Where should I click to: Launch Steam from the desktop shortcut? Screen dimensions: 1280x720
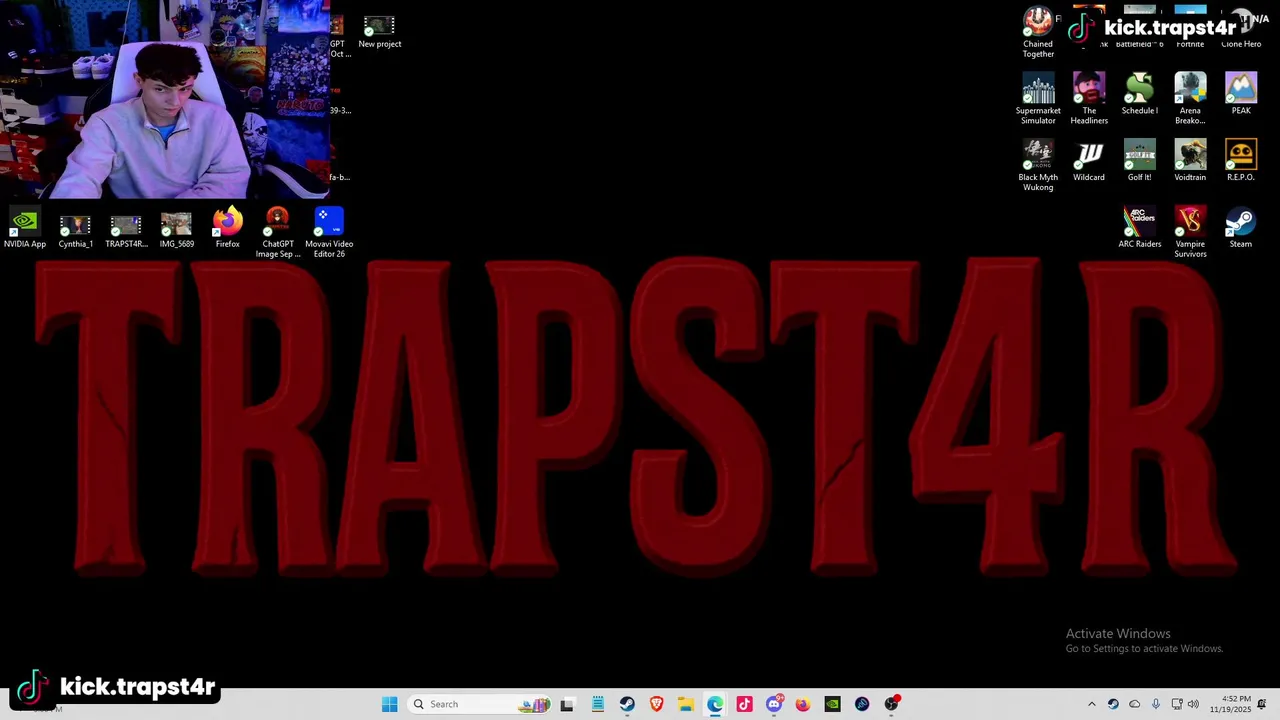[x=1241, y=228]
